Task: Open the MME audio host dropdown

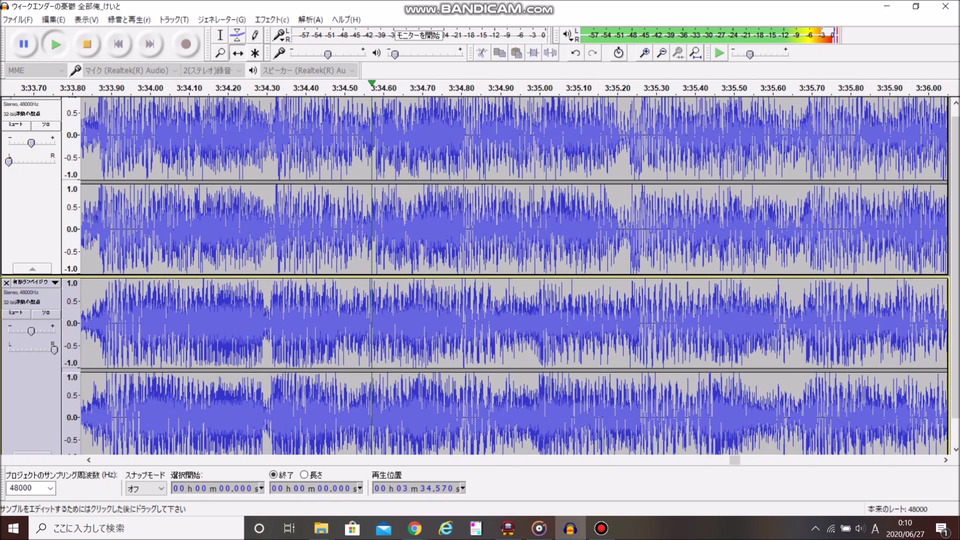Action: click(34, 71)
